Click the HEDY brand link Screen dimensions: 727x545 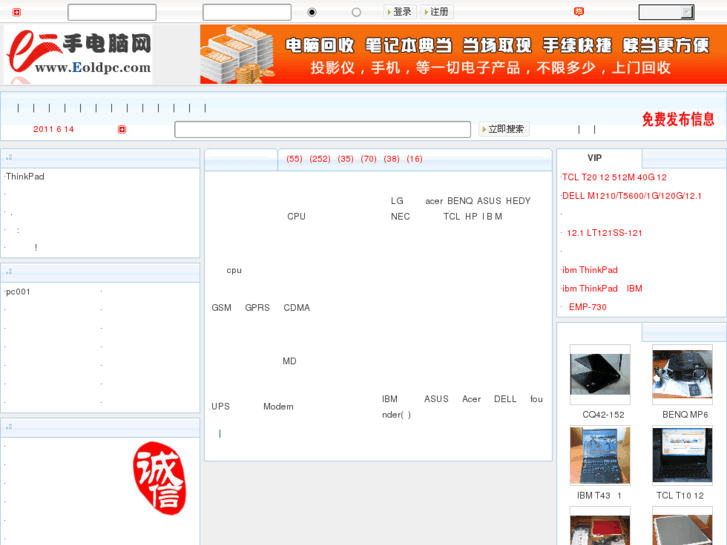518,201
